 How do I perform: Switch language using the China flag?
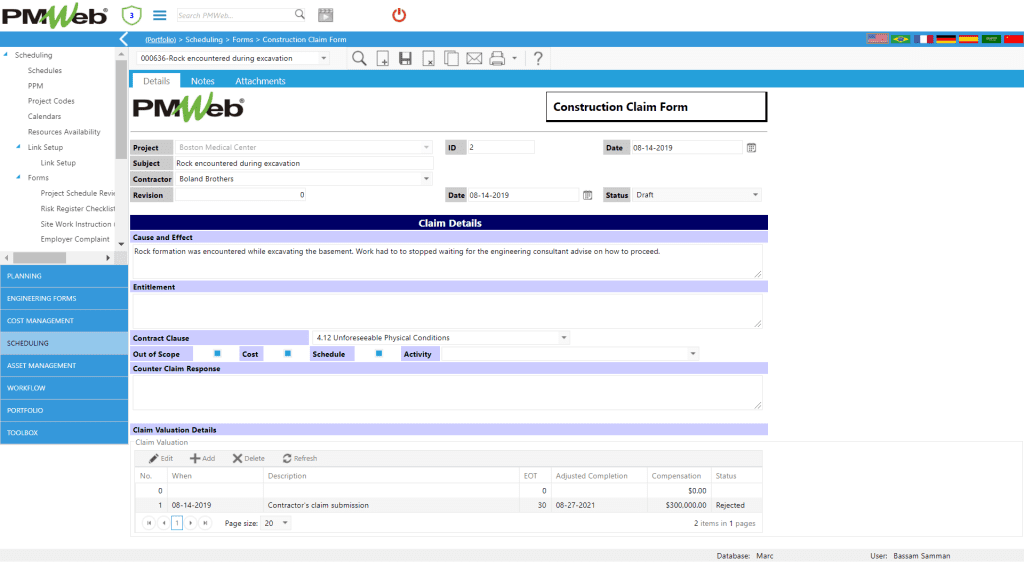point(1014,39)
